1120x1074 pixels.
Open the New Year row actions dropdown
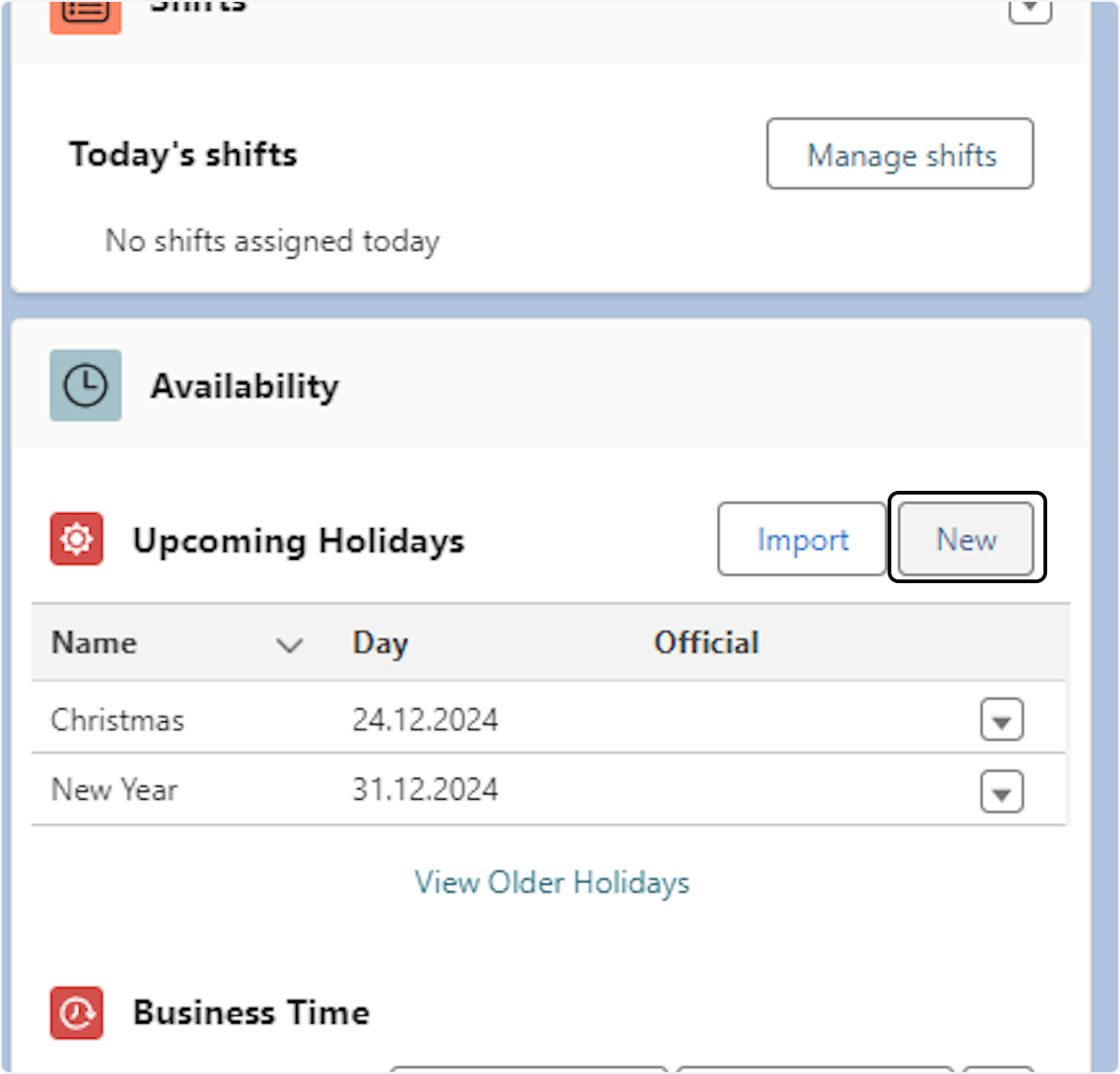pyautogui.click(x=1001, y=791)
